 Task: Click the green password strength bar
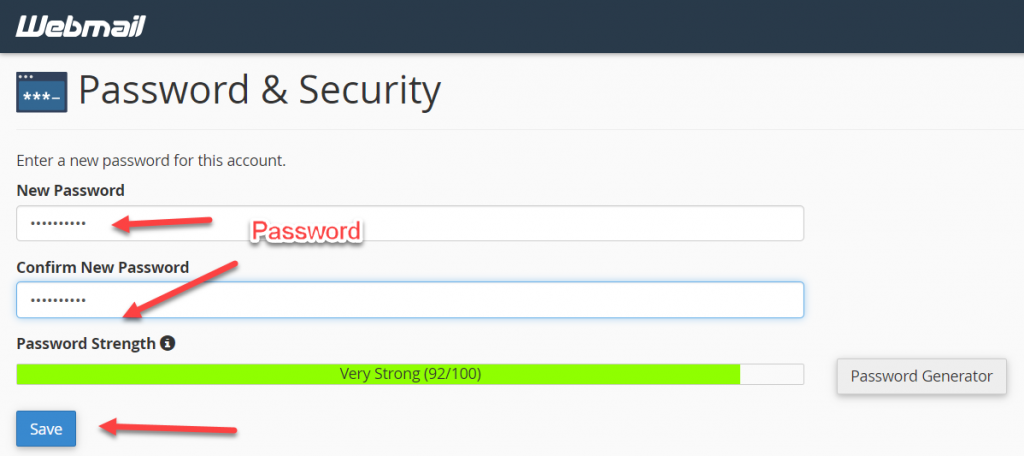tap(378, 374)
